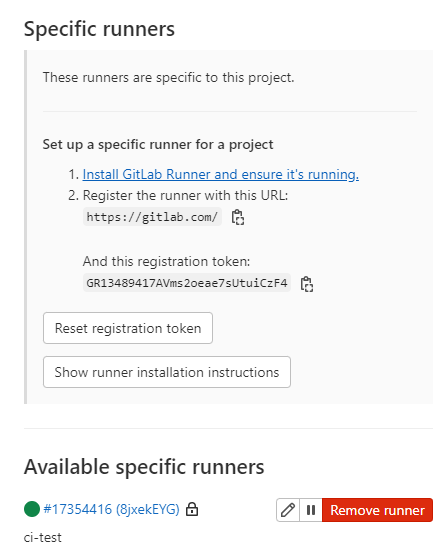Image resolution: width=448 pixels, height=558 pixels.
Task: Click 'And this registration token' label
Action: (167, 262)
